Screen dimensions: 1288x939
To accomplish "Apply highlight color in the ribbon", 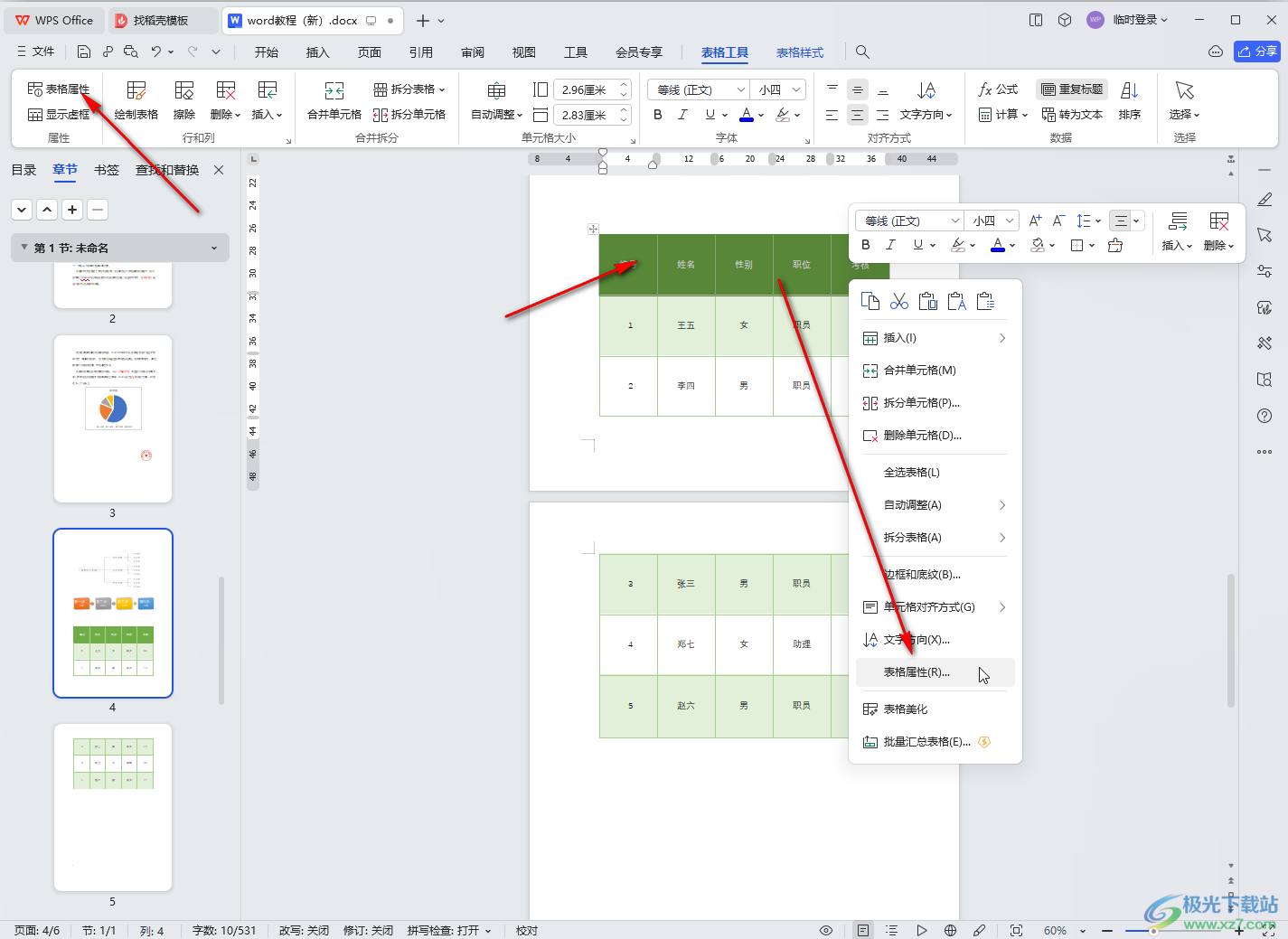I will [783, 115].
